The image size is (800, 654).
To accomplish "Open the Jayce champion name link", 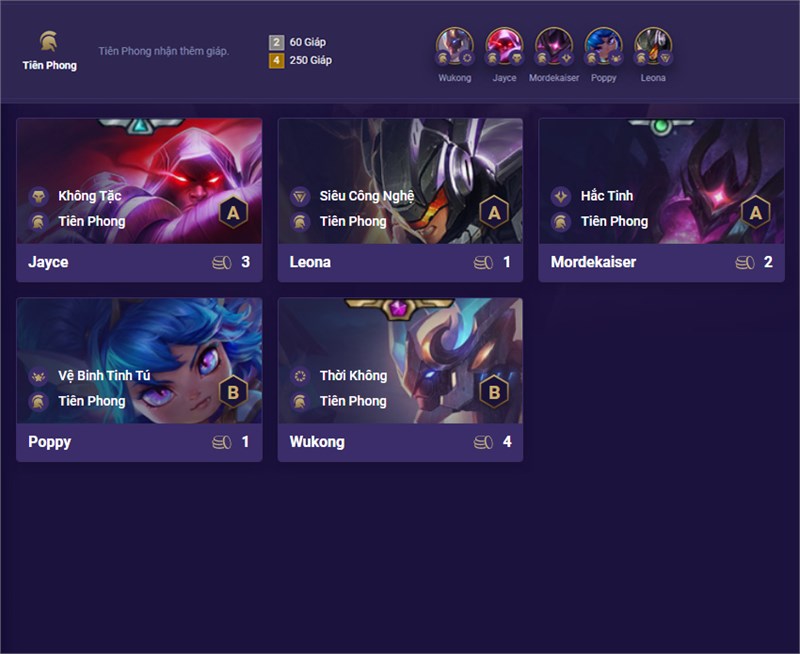I will (48, 262).
